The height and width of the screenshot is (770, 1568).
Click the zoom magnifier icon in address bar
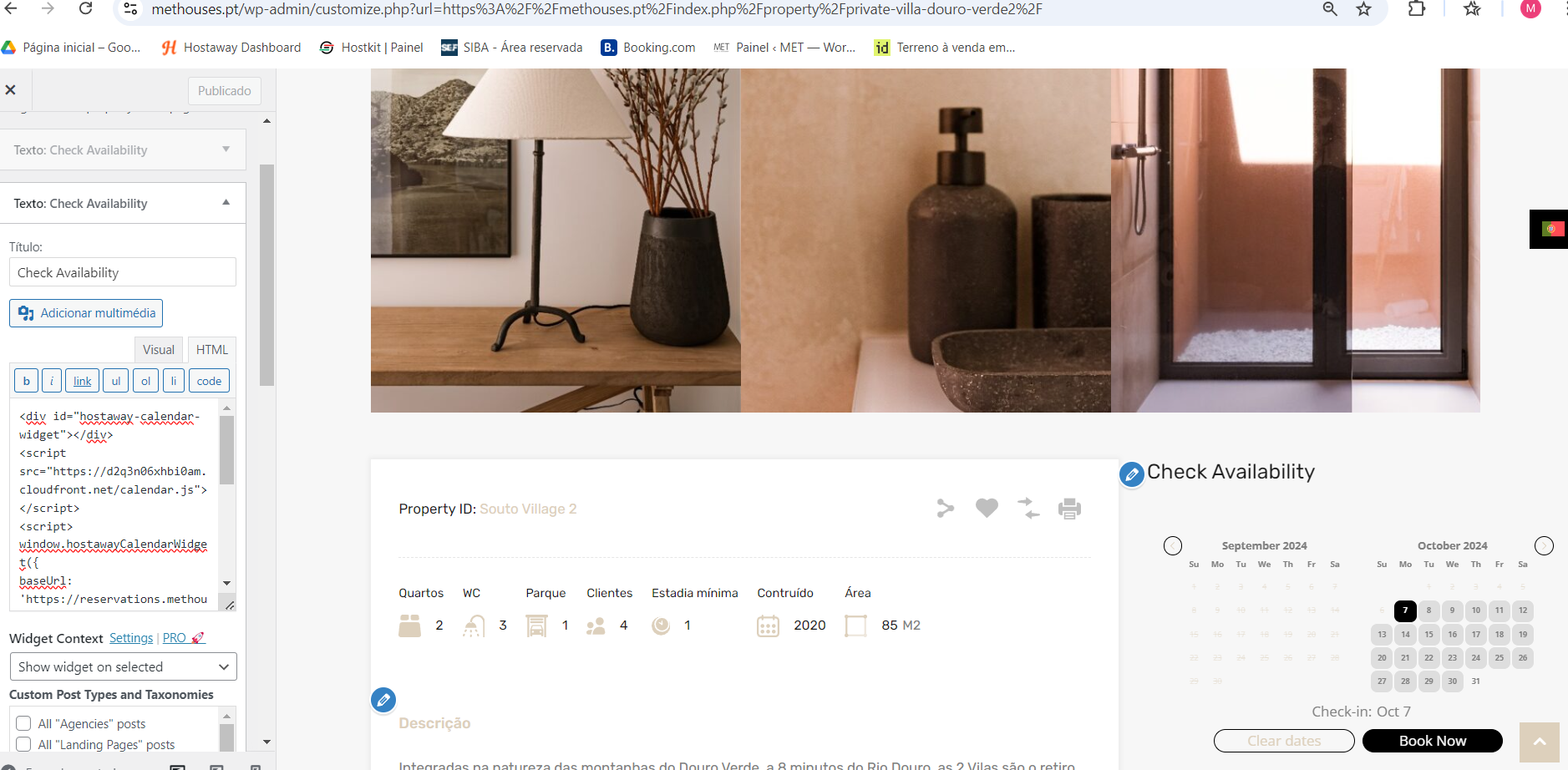[1330, 9]
